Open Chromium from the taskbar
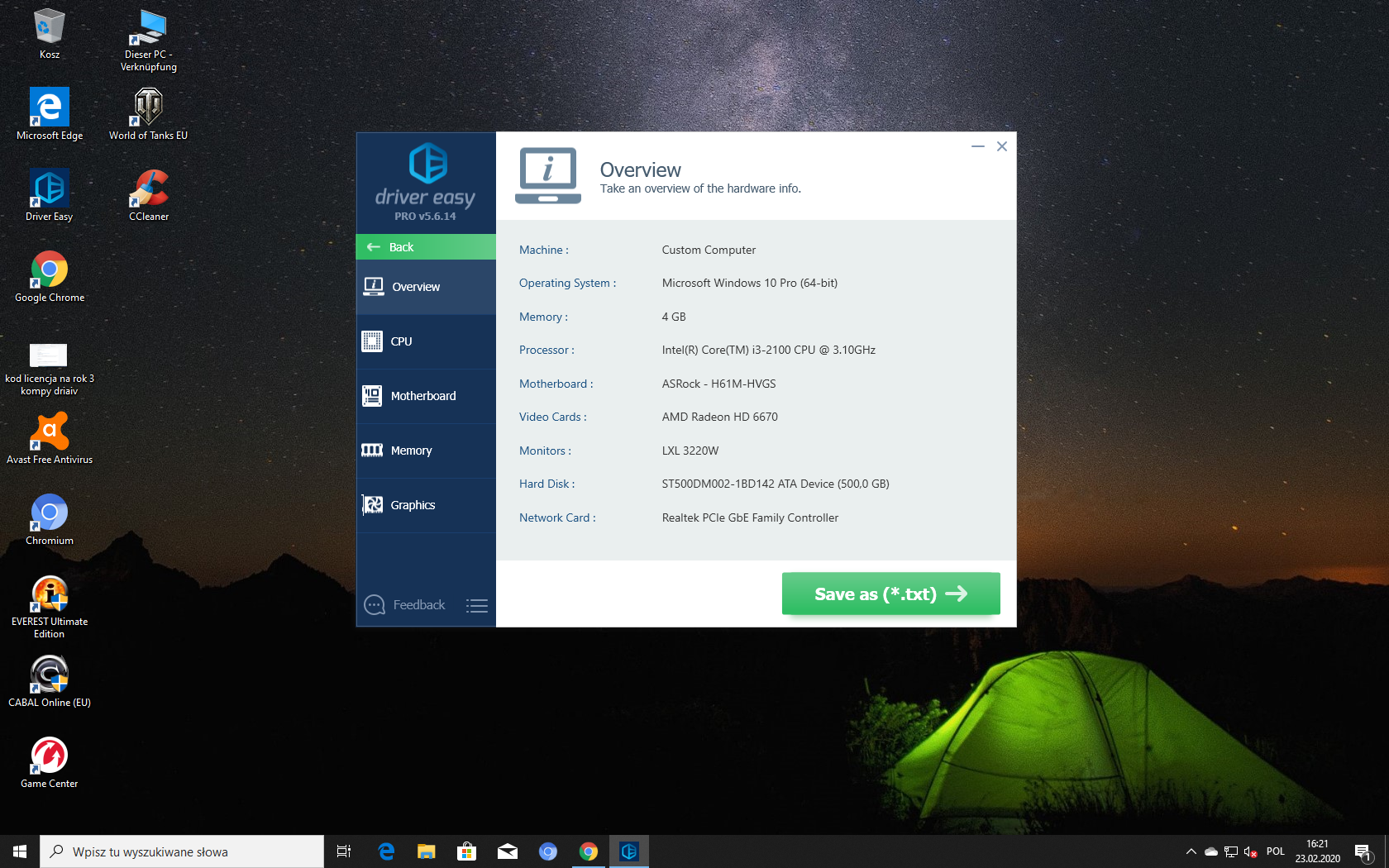 [x=548, y=851]
